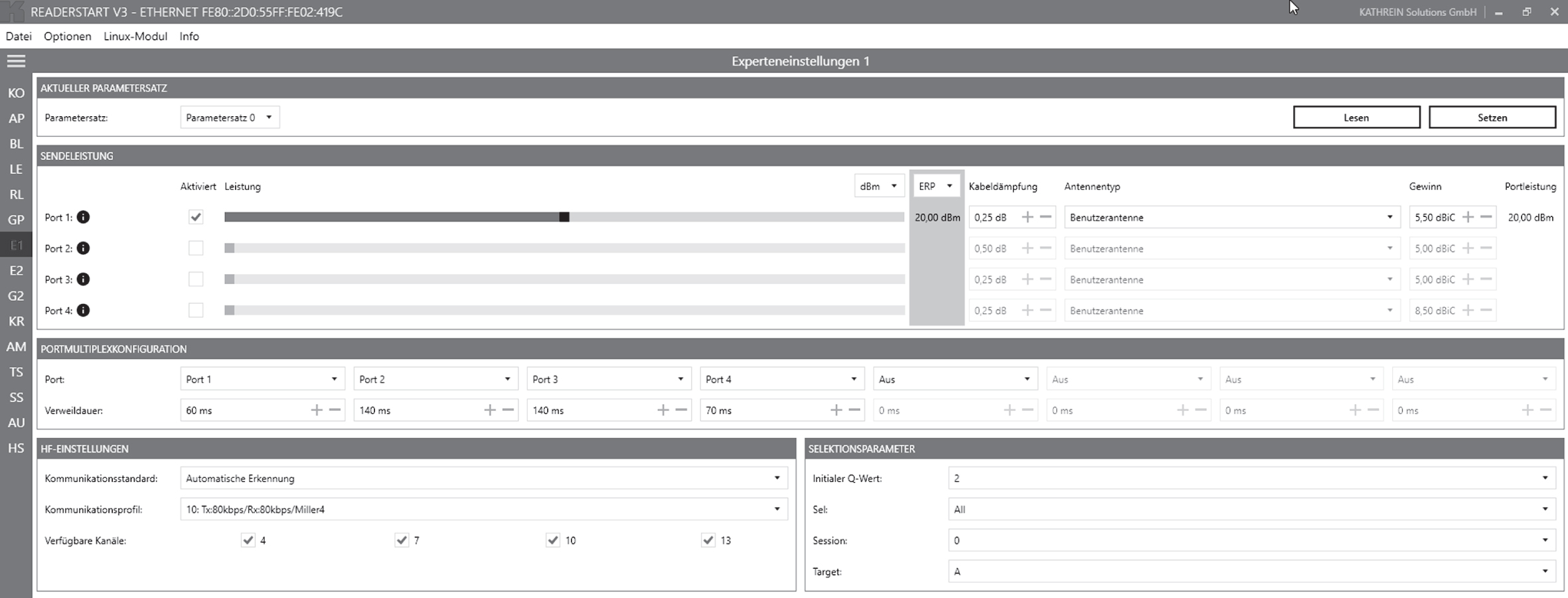Show info for Port 3

point(83,279)
